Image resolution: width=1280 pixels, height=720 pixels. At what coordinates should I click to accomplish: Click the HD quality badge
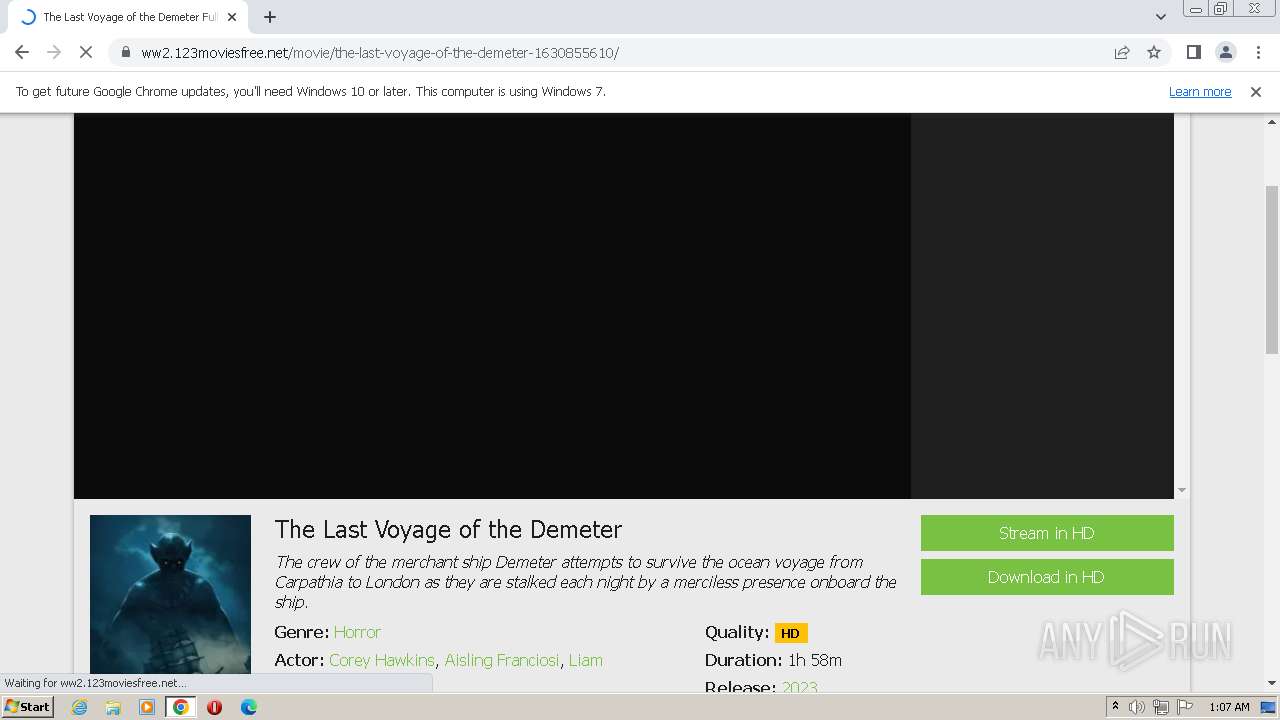[790, 633]
